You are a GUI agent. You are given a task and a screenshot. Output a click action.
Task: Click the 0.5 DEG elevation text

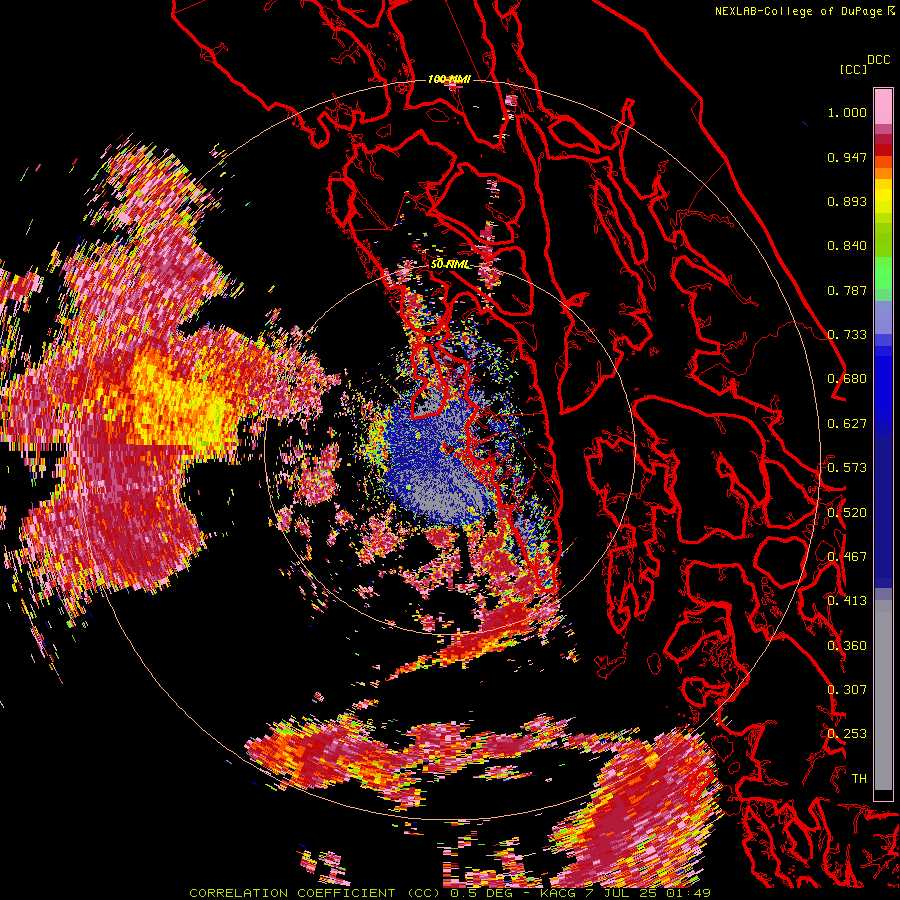tap(482, 893)
